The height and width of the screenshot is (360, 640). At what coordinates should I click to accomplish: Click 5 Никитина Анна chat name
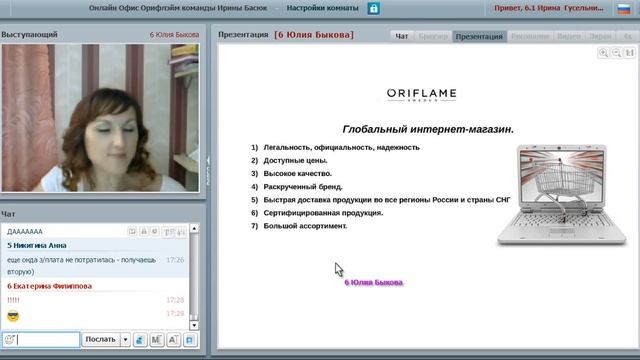click(x=37, y=245)
